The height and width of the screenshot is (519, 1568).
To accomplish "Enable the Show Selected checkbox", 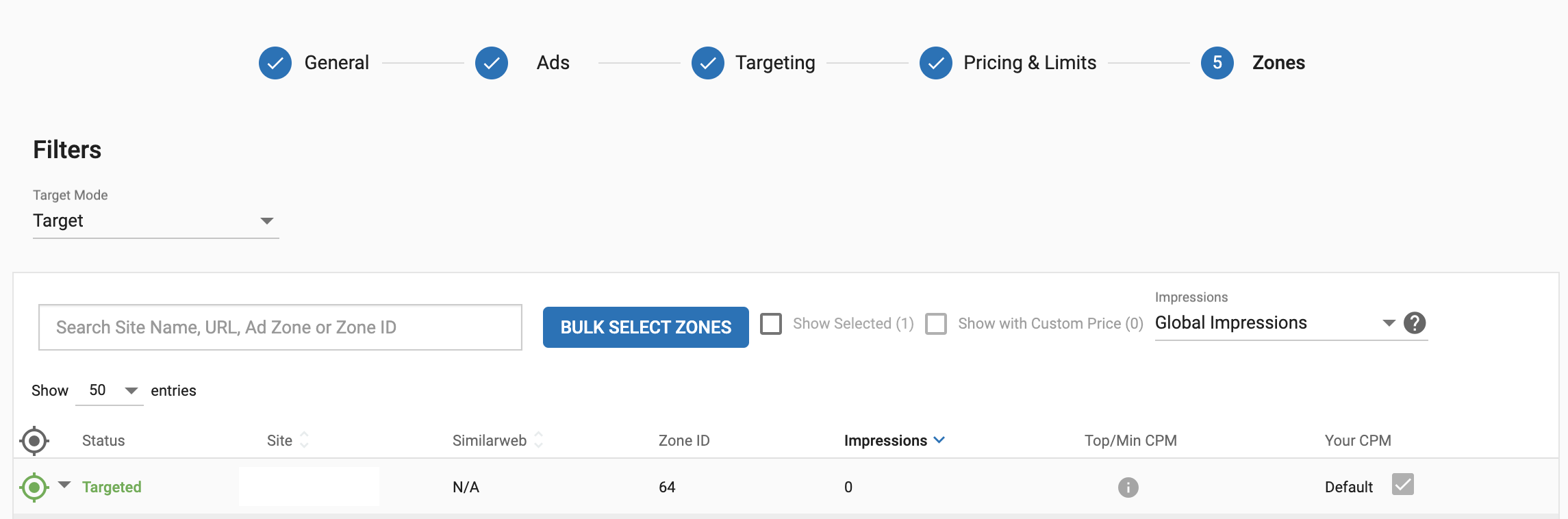I will coord(771,323).
